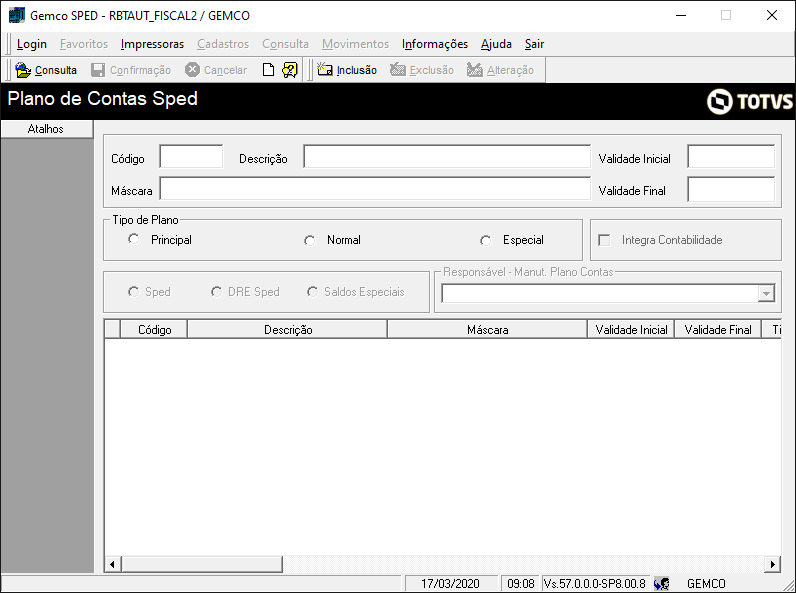This screenshot has height=593, width=796.
Task: Click the Exclusão toolbar icon
Action: tap(397, 70)
